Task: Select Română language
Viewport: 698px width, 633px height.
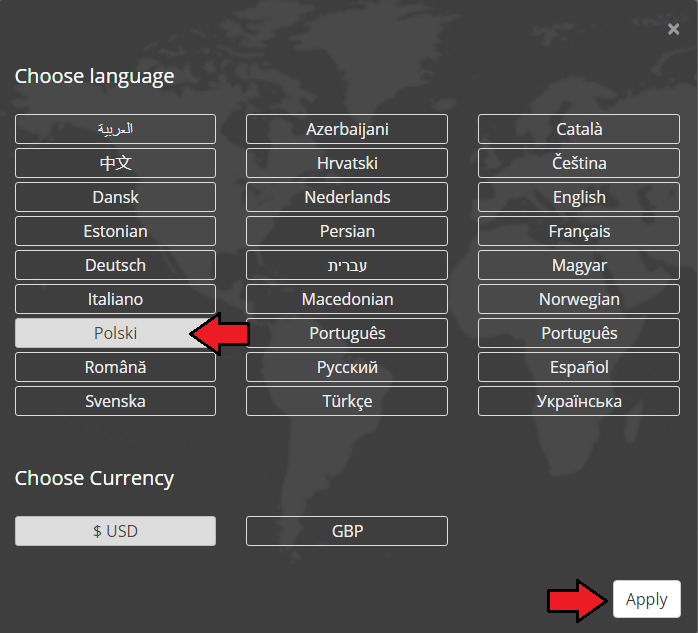Action: point(115,367)
